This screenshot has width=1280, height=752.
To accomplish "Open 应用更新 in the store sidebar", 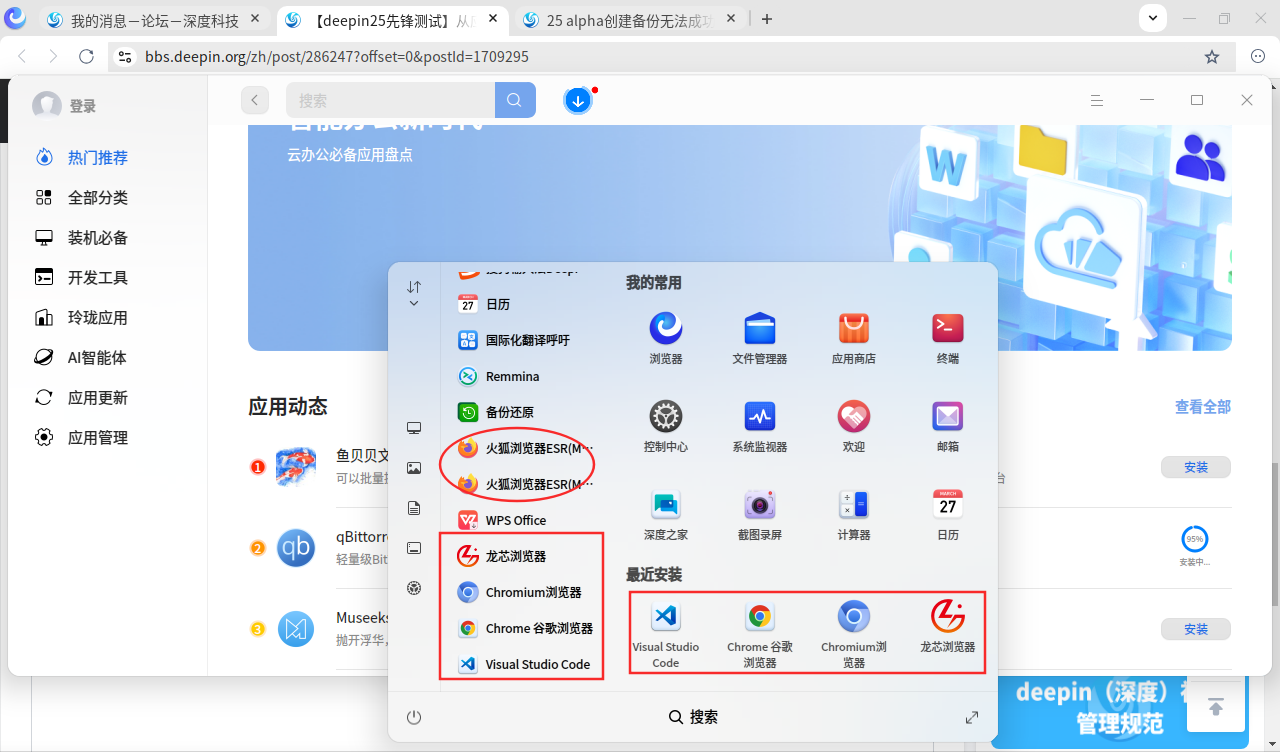I will tap(97, 397).
